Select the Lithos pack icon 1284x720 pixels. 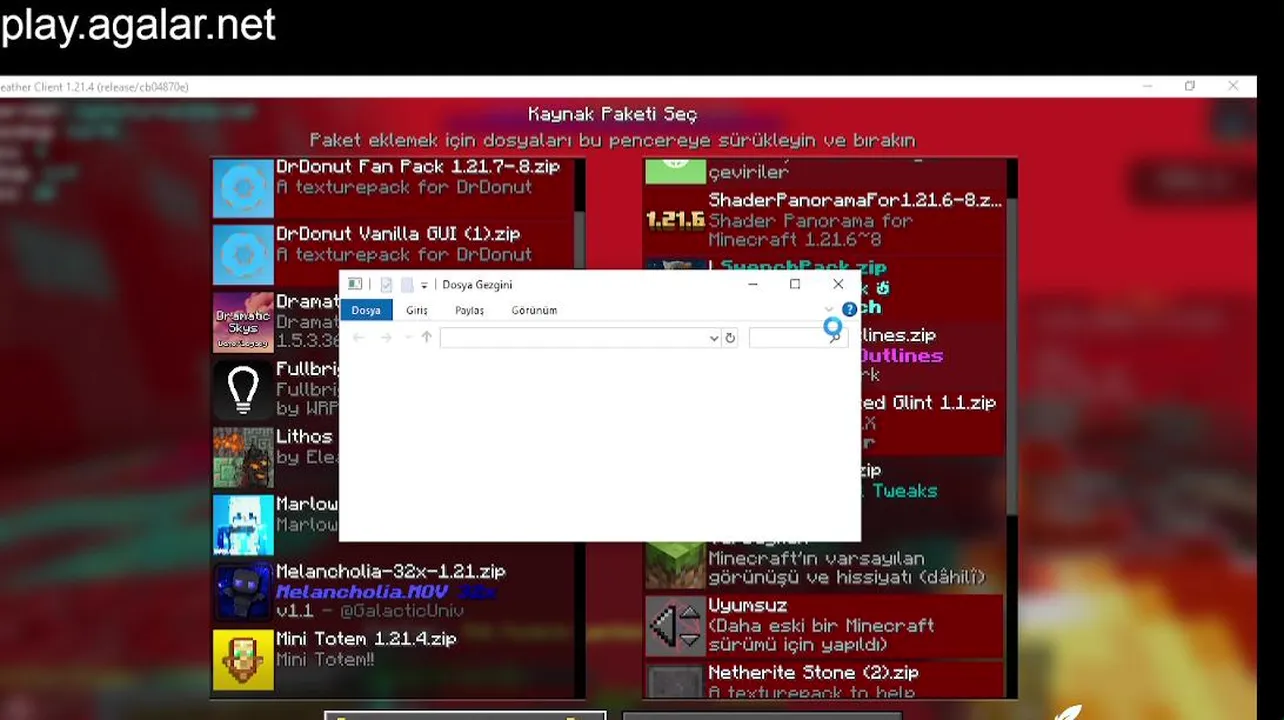243,457
